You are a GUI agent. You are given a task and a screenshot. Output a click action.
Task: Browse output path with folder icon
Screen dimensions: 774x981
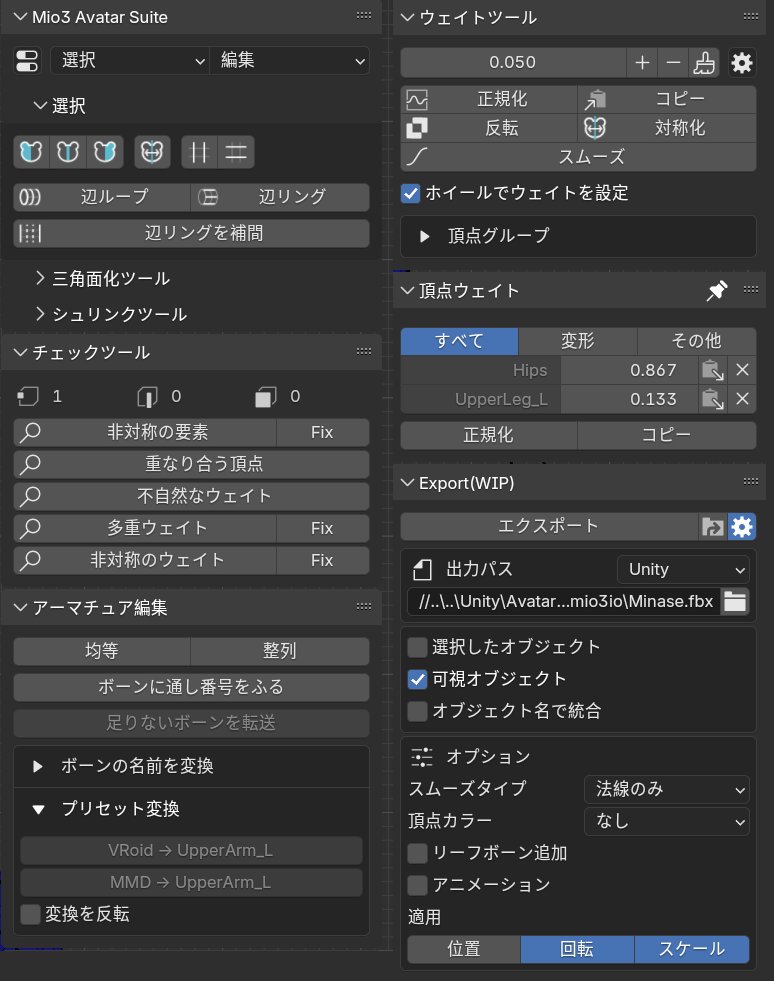[735, 602]
